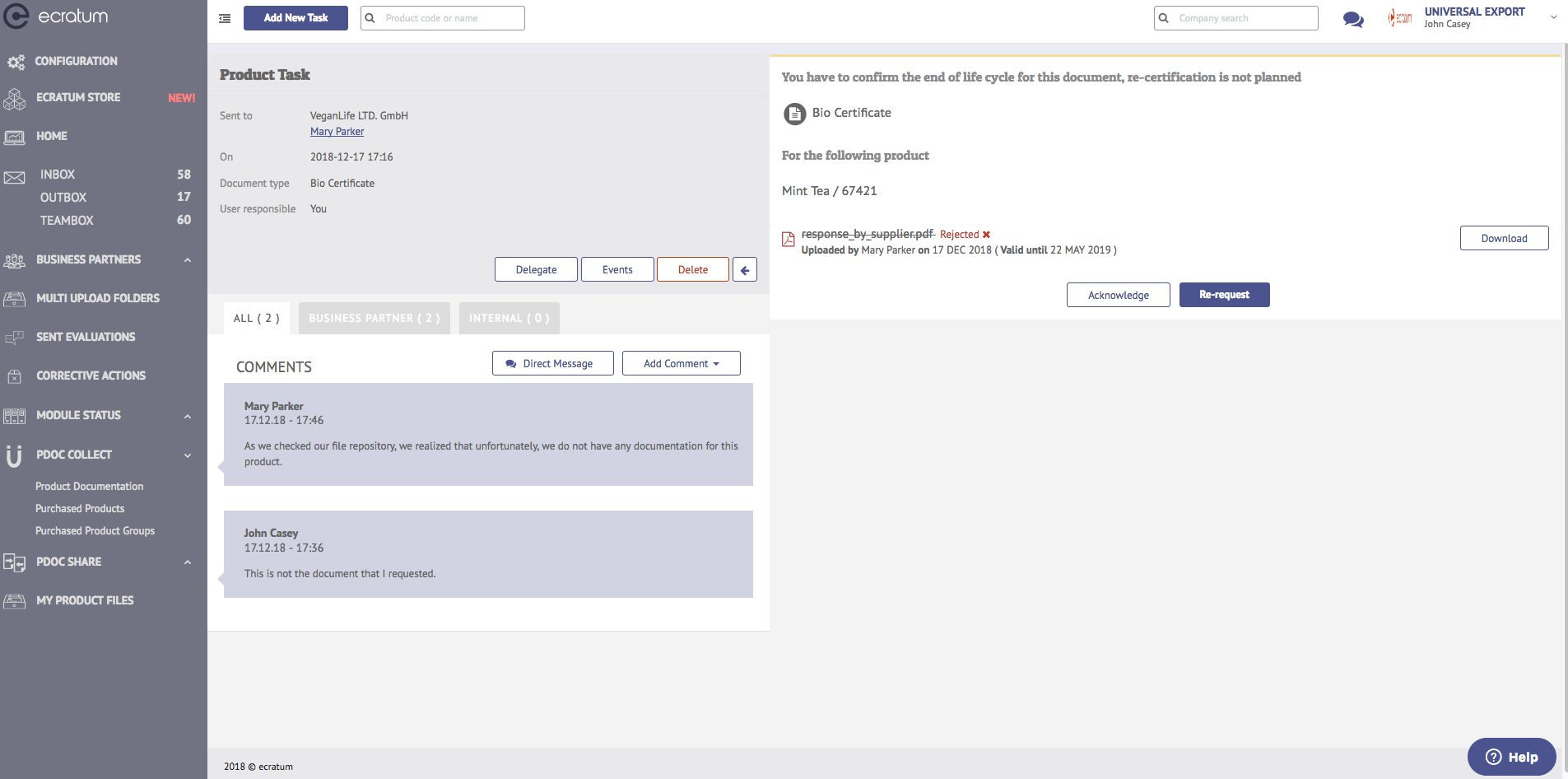Click the Acknowledge button
Screen dimensions: 1568x779
1118,295
